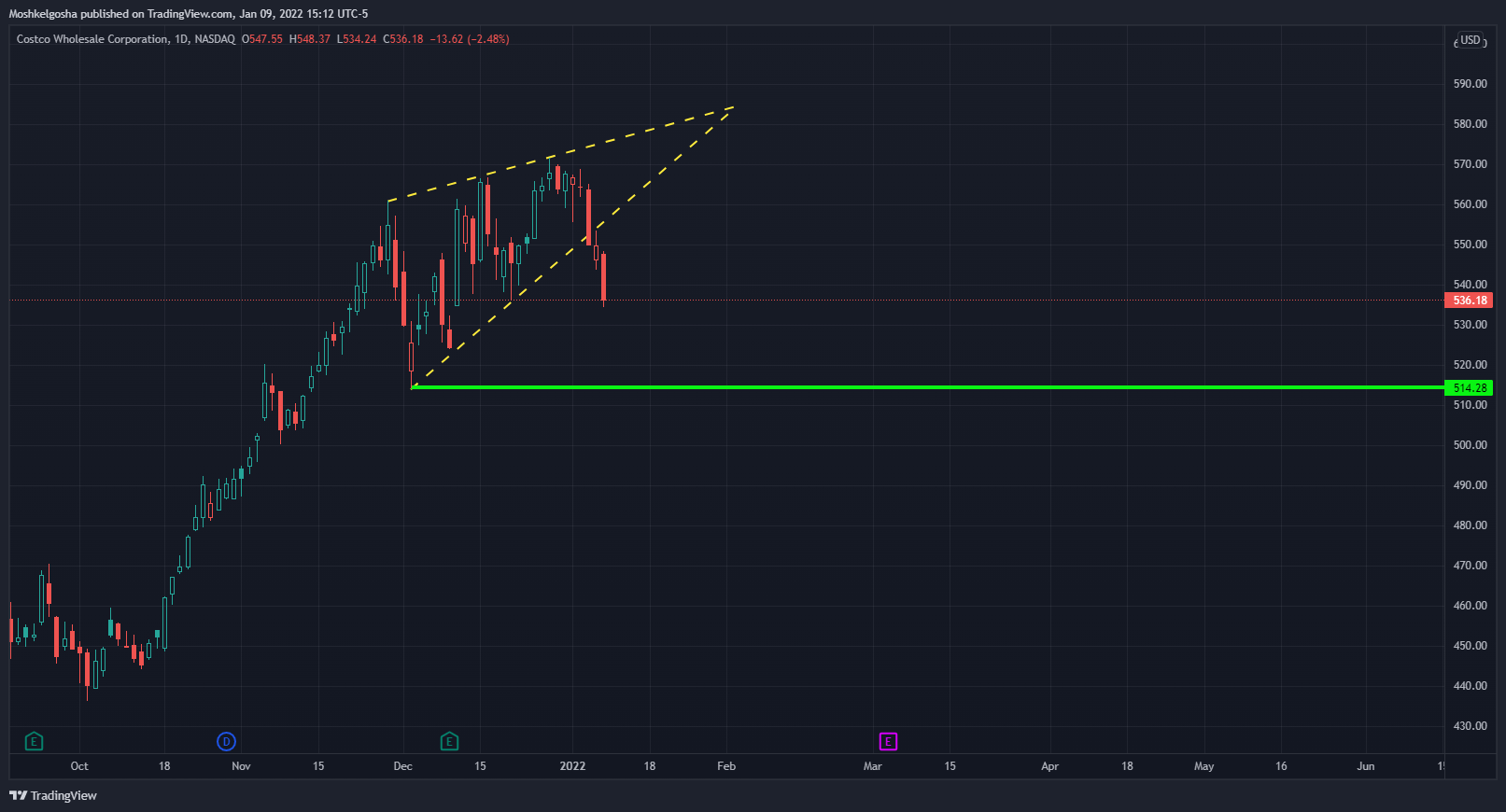Screen dimensions: 1506x812
Task: Click the green earnings E marker near Oct
Action: 34,742
